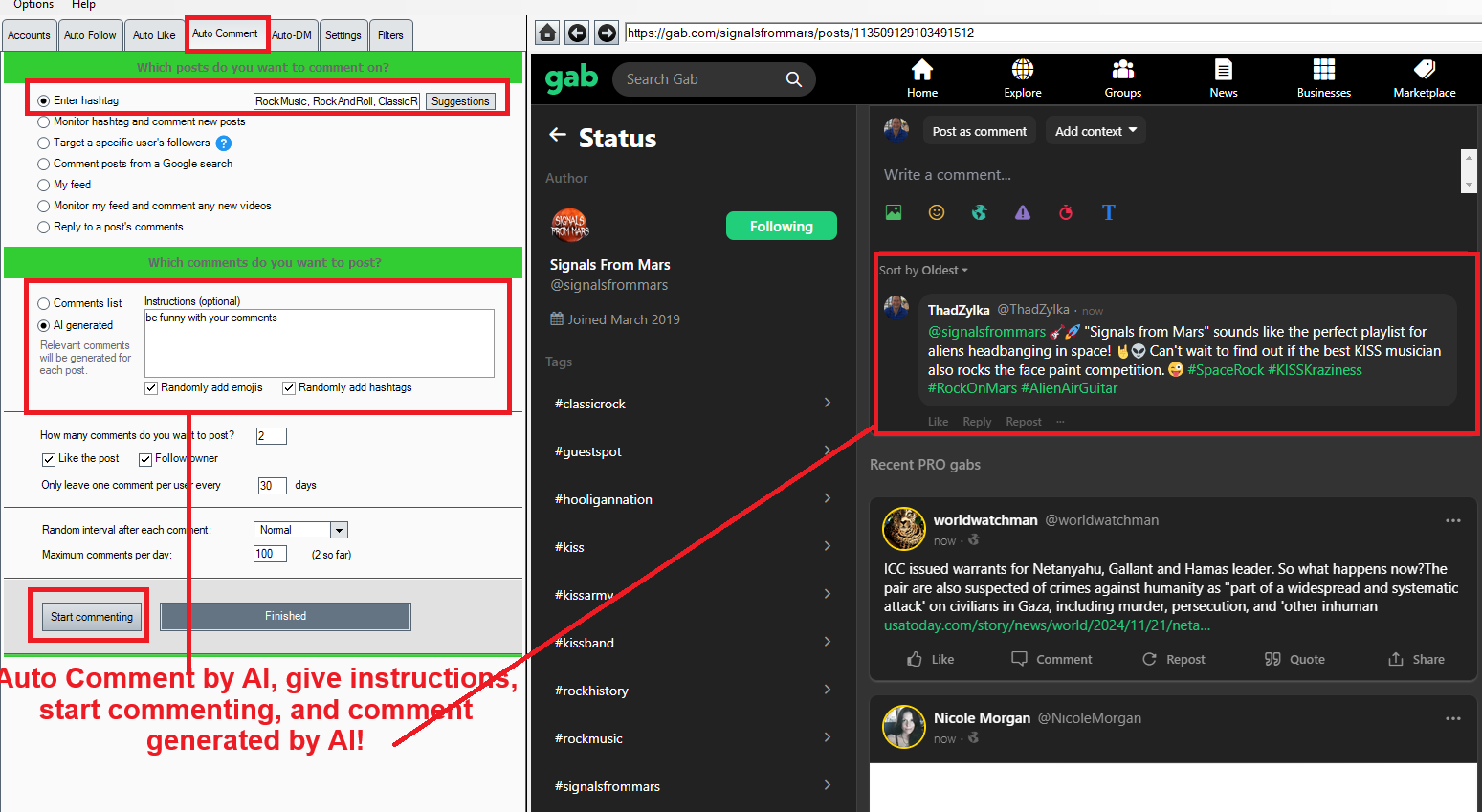Toggle rich text formatting T icon
1482x812 pixels.
(1109, 212)
